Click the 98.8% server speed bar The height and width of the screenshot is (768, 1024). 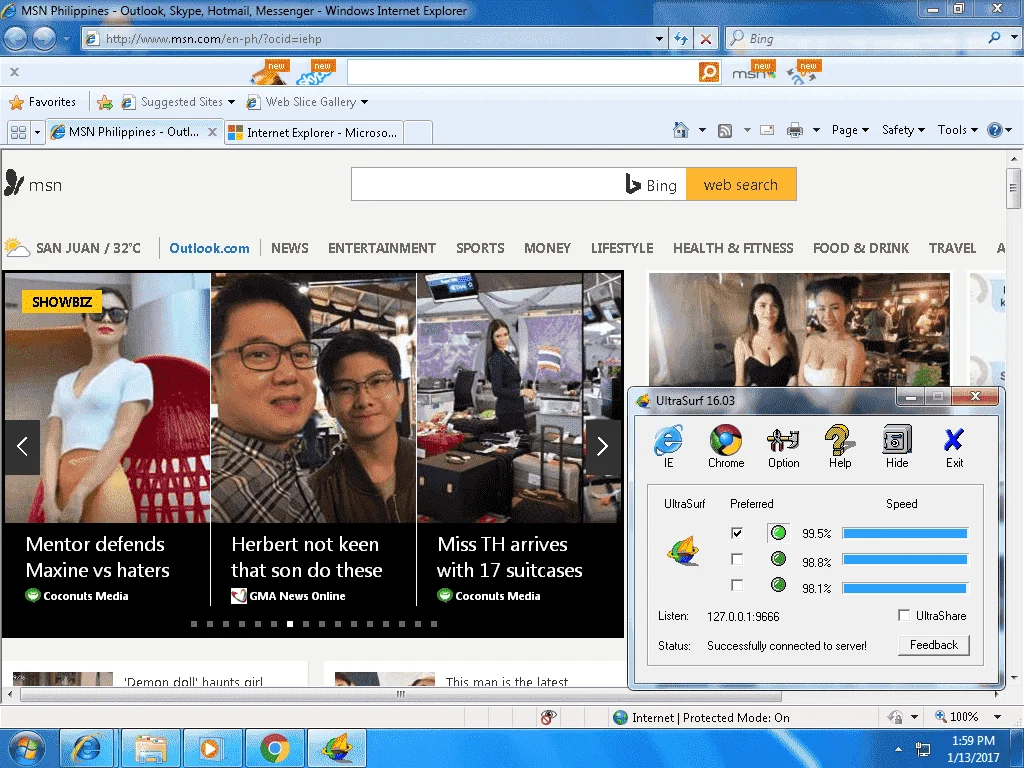click(904, 560)
